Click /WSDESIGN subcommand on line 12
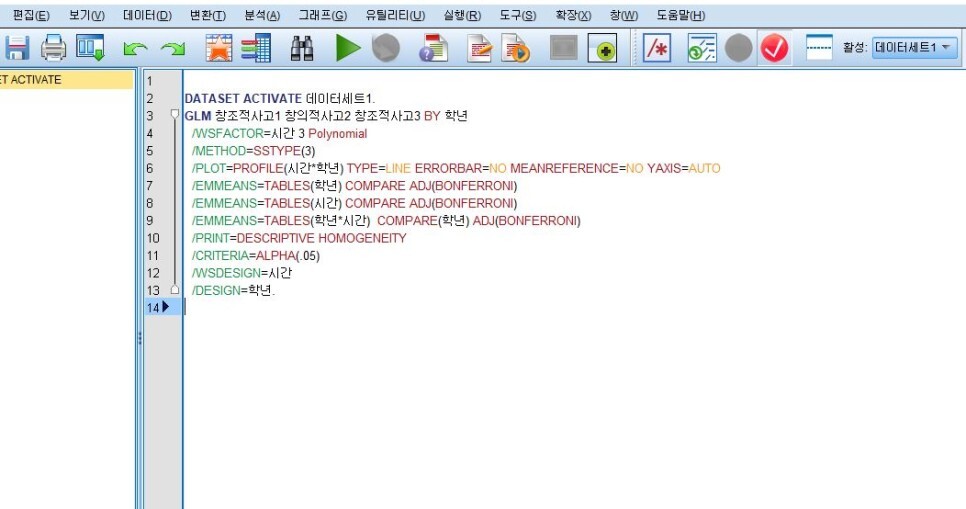This screenshot has width=966, height=509. (x=226, y=273)
